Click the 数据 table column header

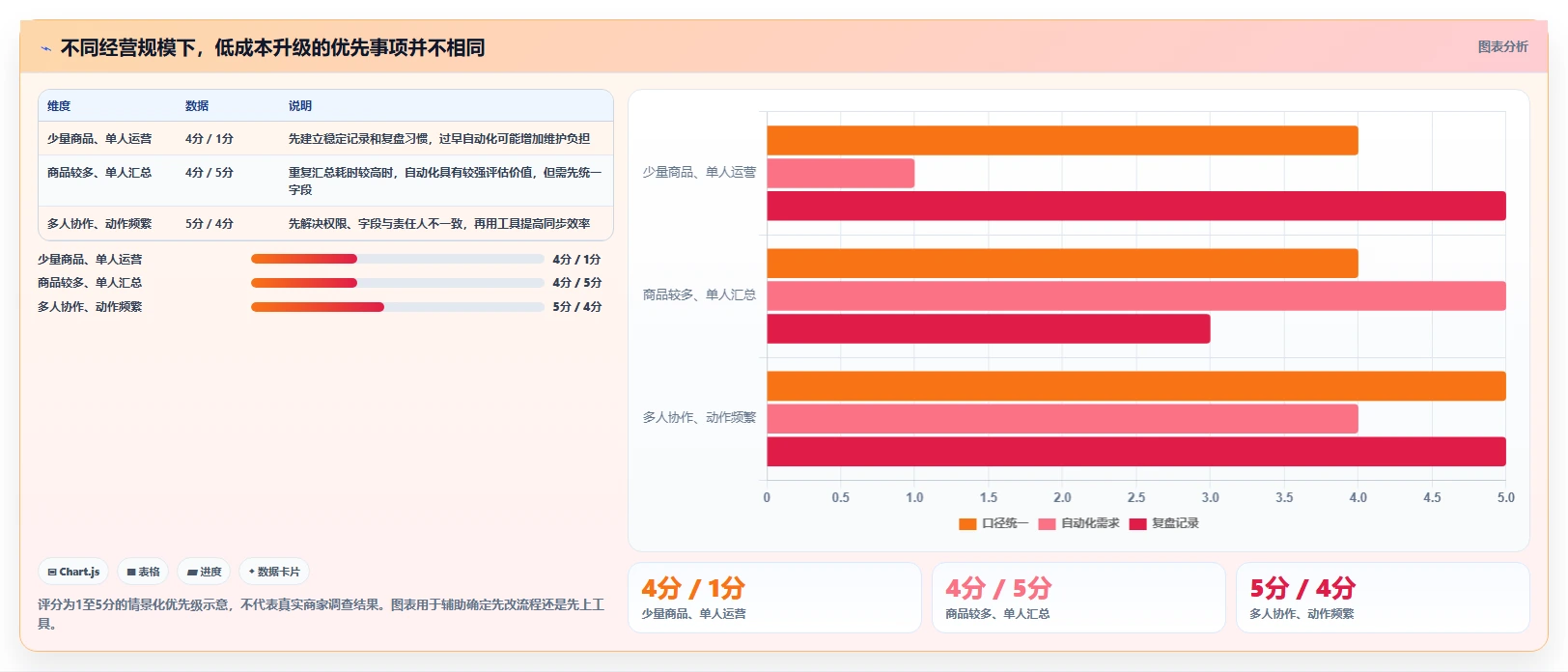(x=197, y=106)
